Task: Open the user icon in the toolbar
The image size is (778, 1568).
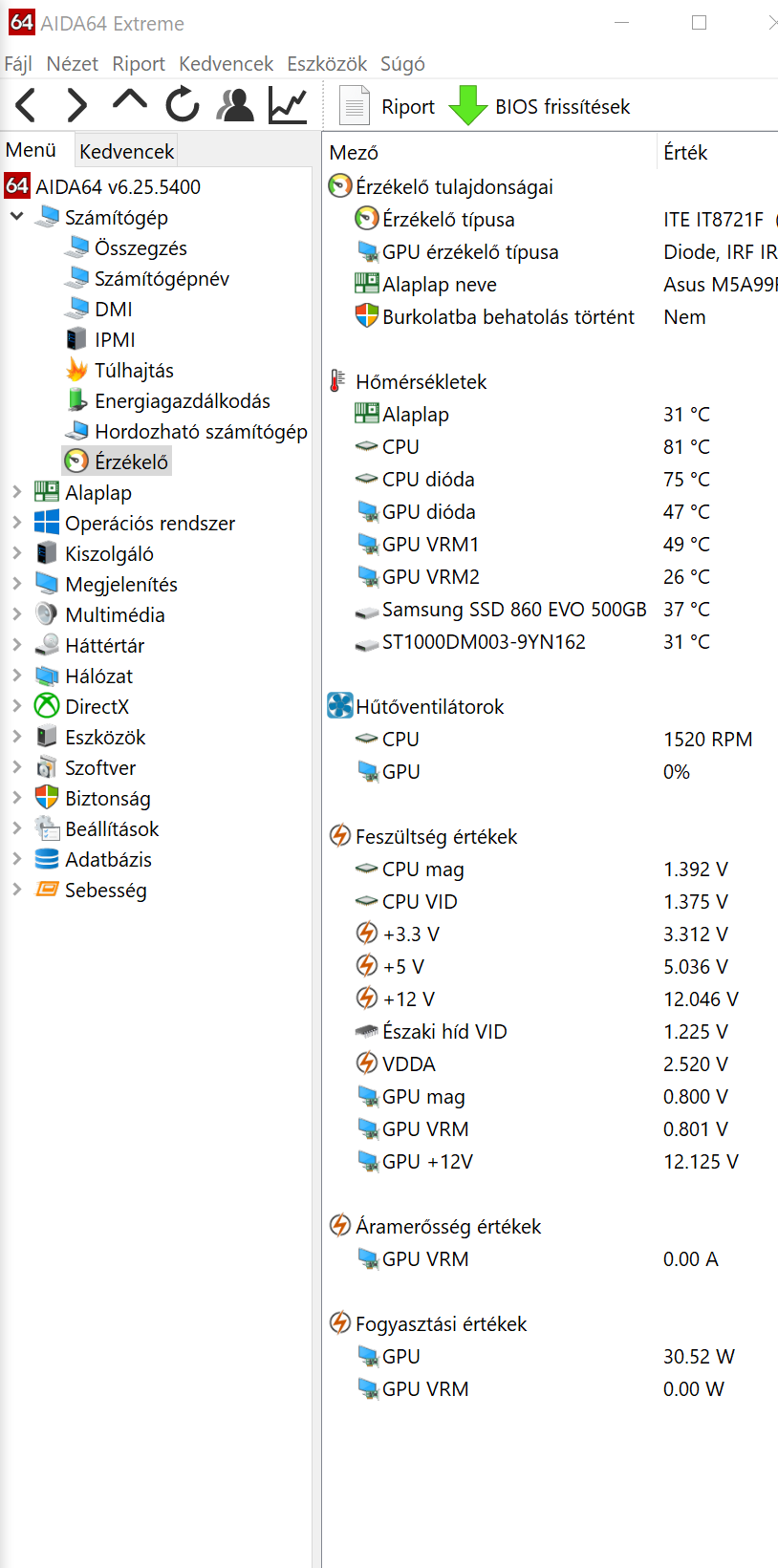Action: [235, 105]
